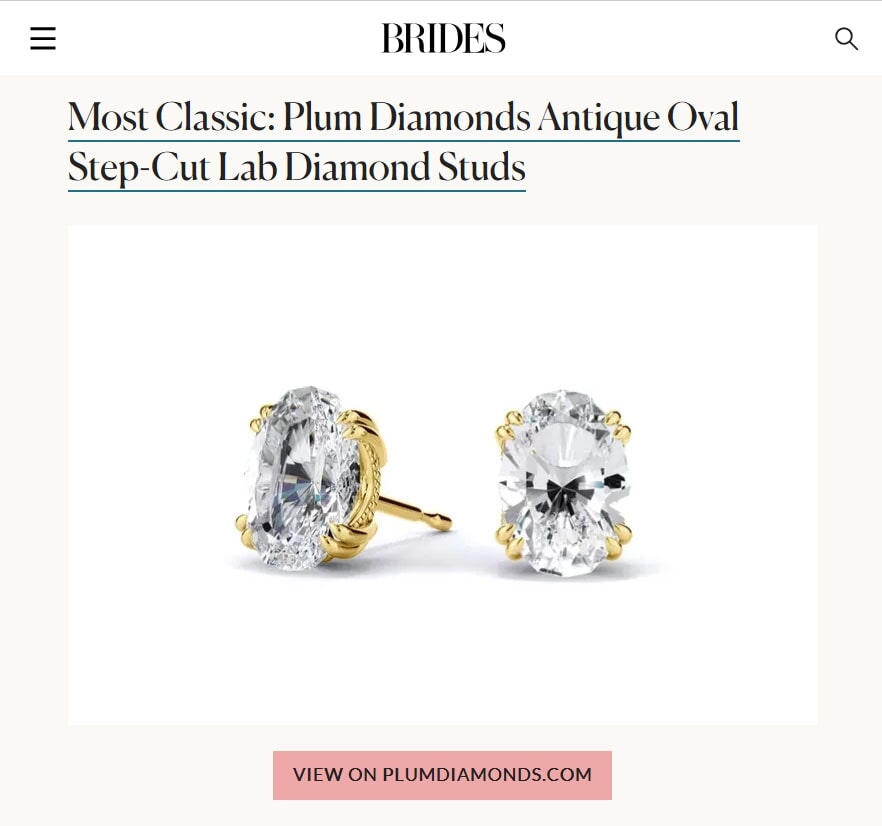Click the pink retailer link button

(x=442, y=775)
